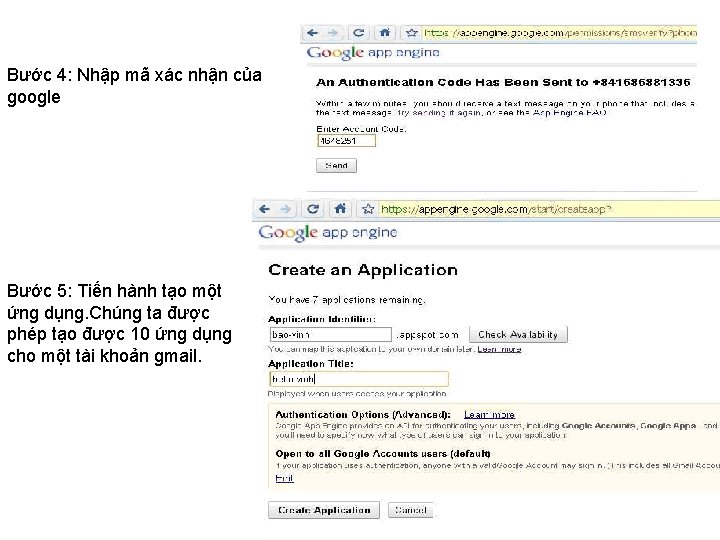Click the bookmark star in the upper browser toolbar

[x=411, y=33]
